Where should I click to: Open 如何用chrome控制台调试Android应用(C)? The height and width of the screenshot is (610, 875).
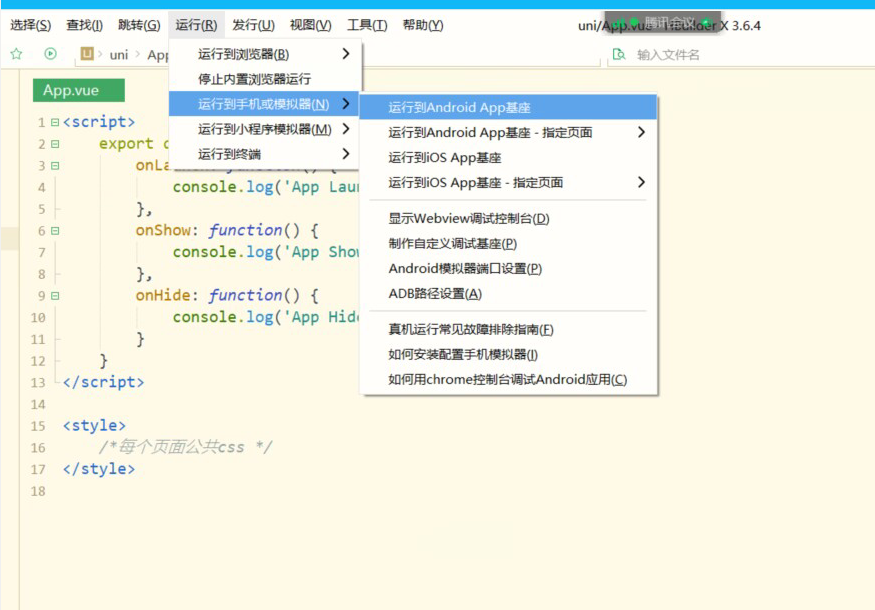click(x=508, y=380)
